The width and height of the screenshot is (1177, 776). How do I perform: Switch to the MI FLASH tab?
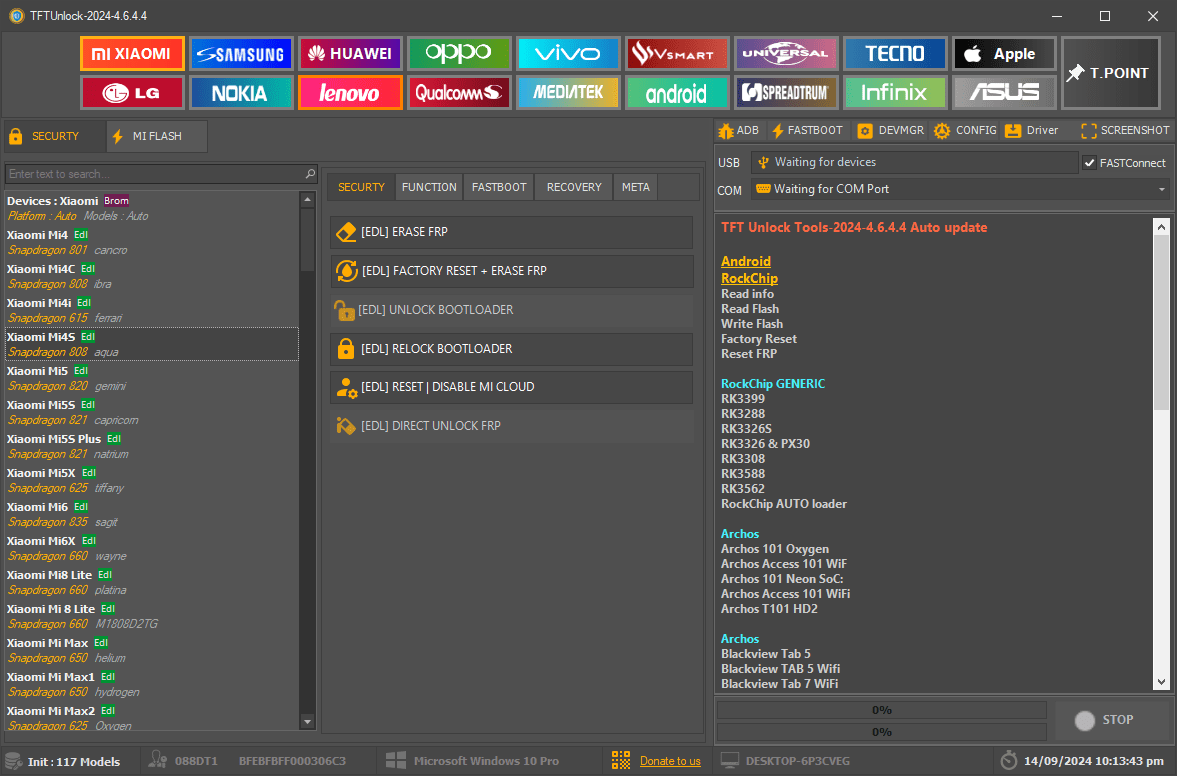(x=156, y=136)
